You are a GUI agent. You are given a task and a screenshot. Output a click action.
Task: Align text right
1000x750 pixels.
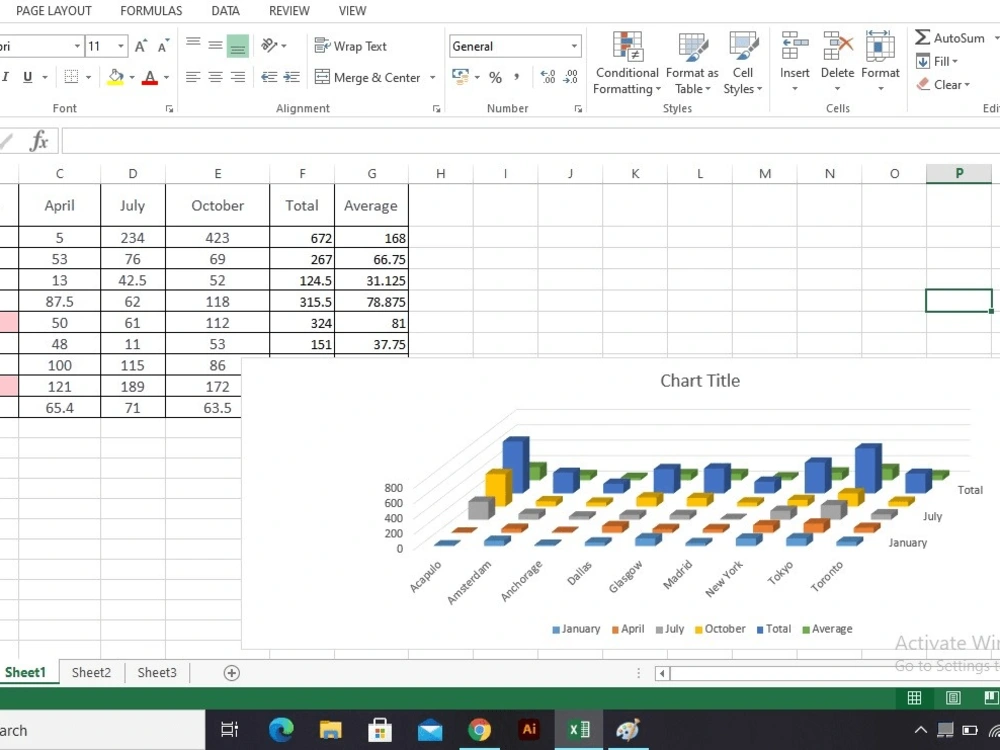(x=238, y=77)
